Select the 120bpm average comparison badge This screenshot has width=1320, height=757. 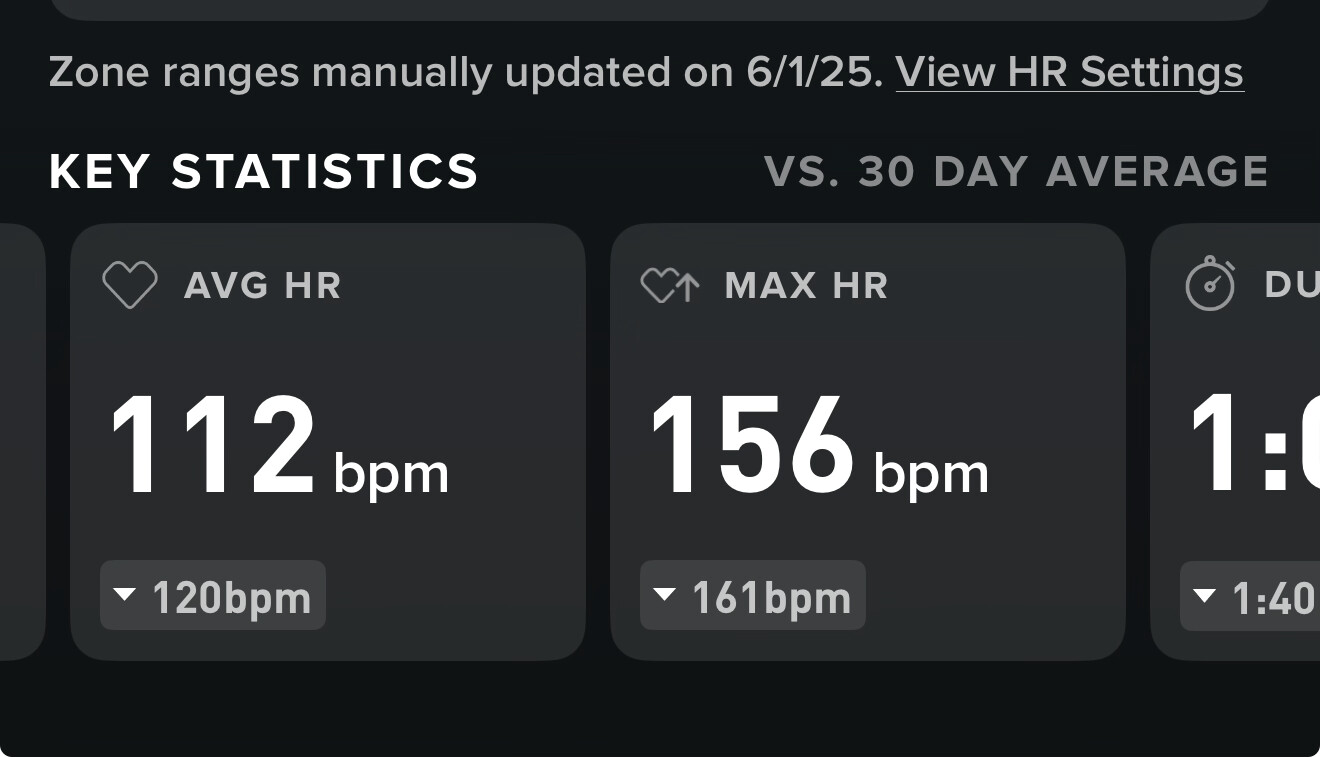point(213,595)
